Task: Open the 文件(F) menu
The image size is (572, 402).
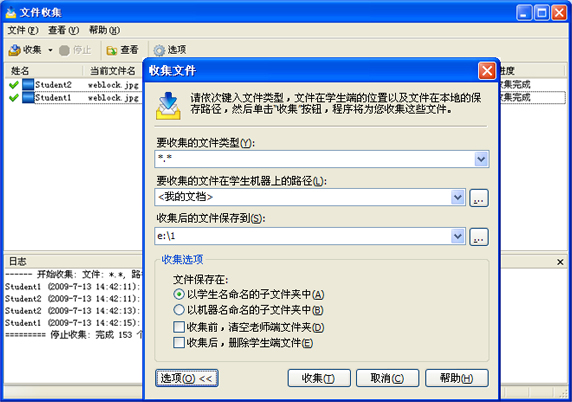Action: tap(23, 30)
